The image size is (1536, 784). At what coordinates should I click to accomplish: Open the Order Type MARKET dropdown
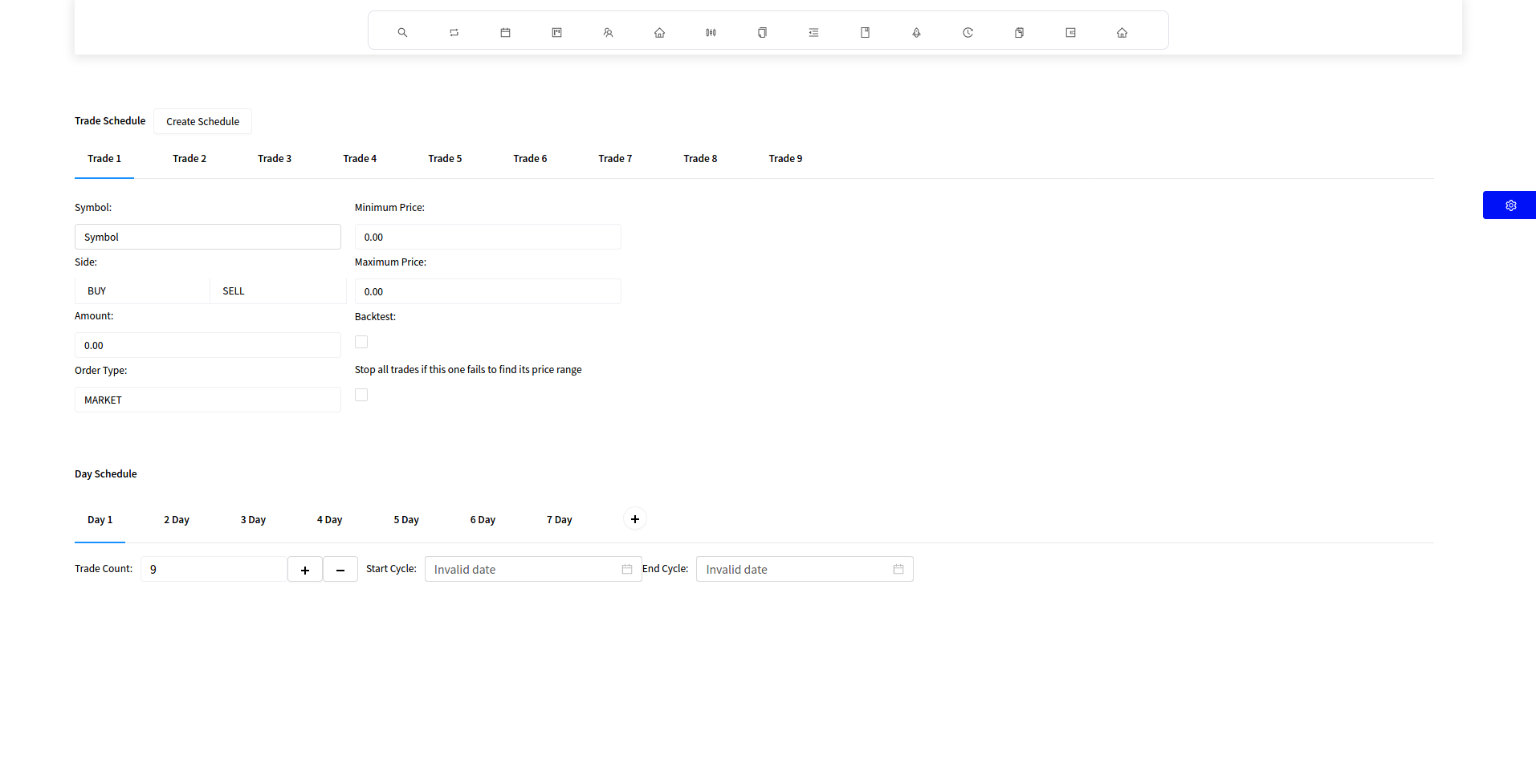click(207, 400)
